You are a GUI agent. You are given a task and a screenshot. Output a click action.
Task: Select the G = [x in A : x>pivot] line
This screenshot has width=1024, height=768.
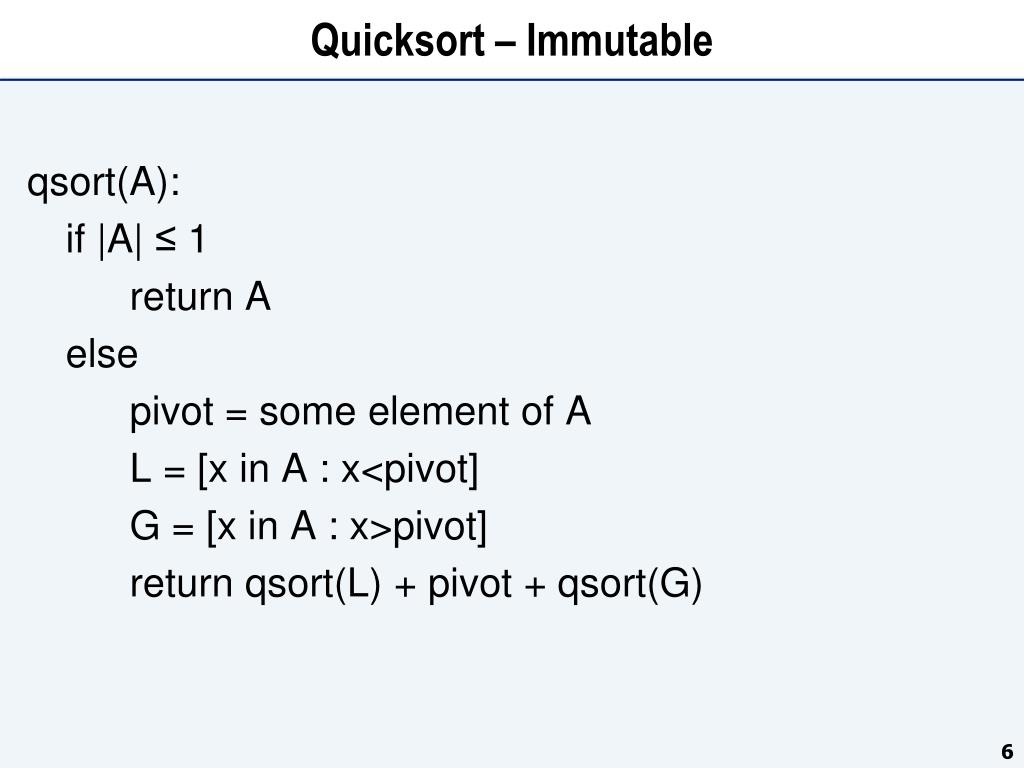click(308, 526)
